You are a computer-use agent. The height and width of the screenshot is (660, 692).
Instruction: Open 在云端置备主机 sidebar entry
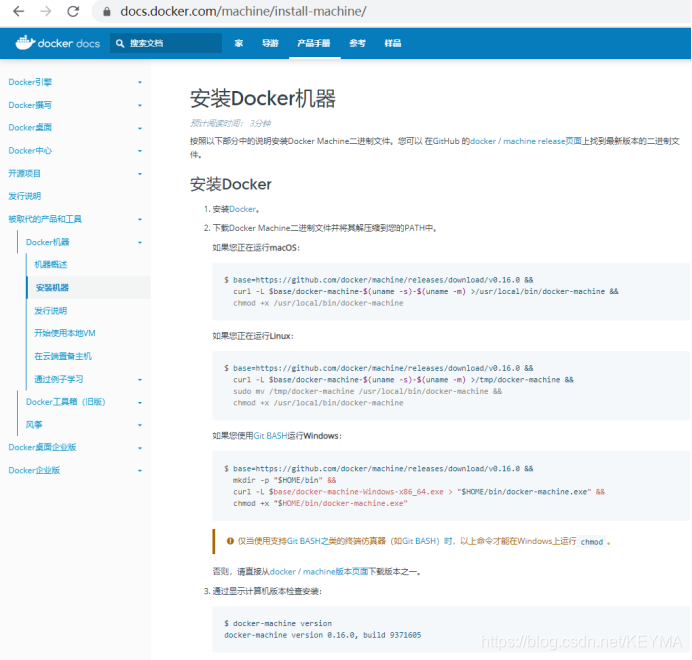pyautogui.click(x=63, y=356)
